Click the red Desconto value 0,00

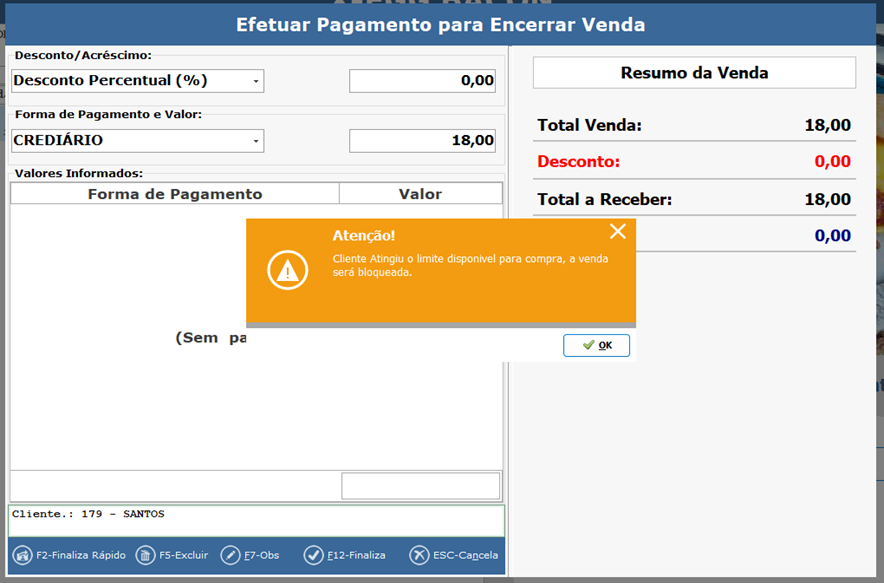(832, 162)
